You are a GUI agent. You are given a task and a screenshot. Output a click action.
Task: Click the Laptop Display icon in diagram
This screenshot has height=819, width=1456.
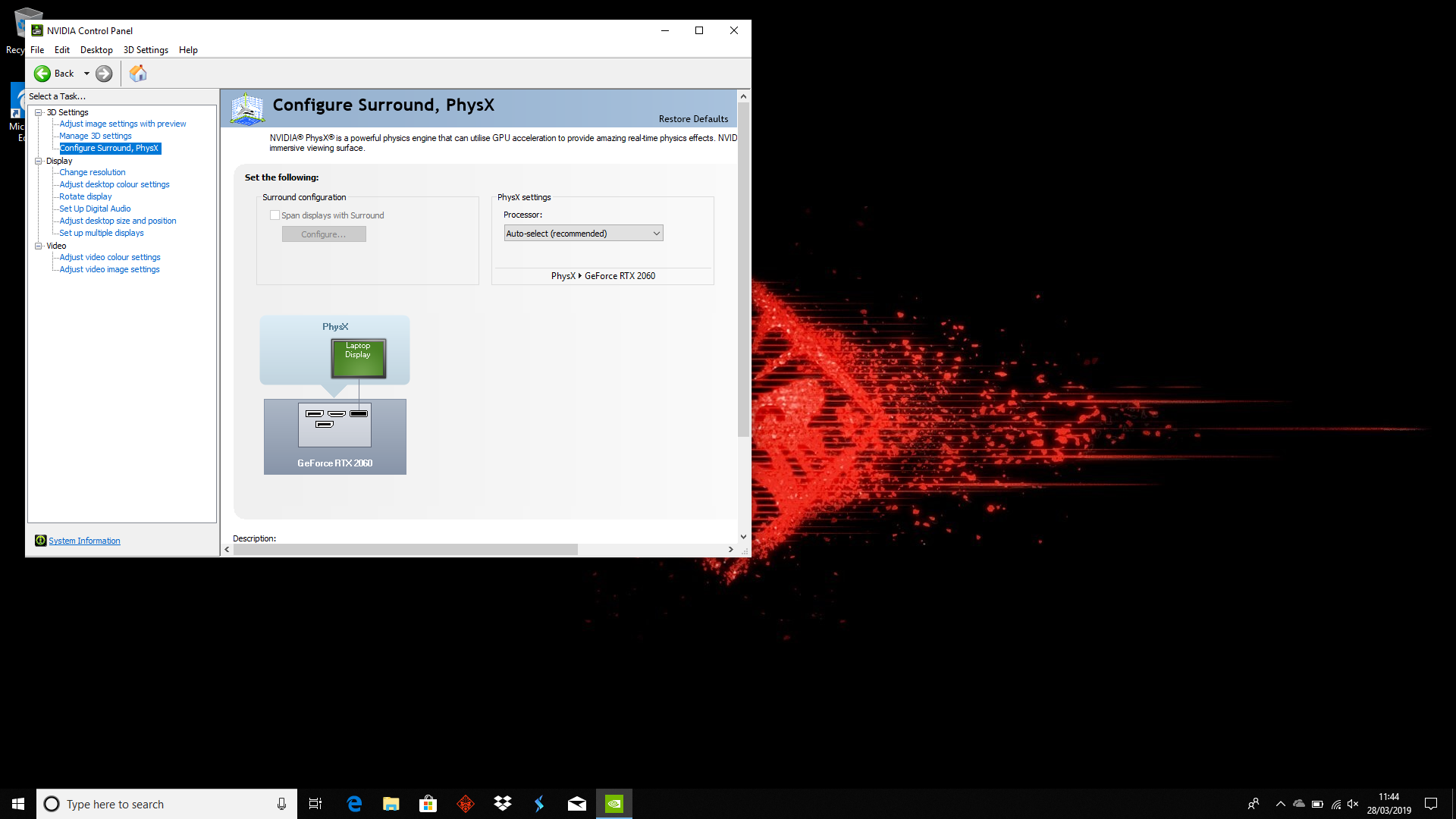(x=358, y=358)
